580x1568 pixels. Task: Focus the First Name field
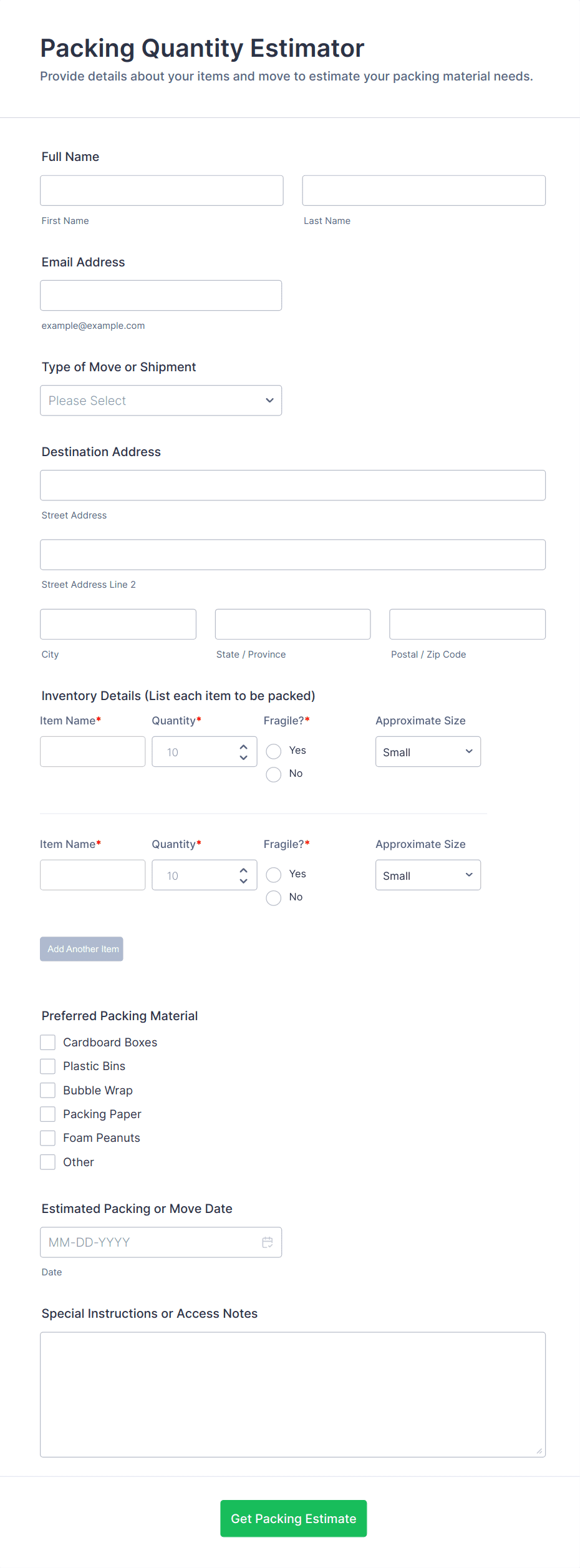click(162, 190)
